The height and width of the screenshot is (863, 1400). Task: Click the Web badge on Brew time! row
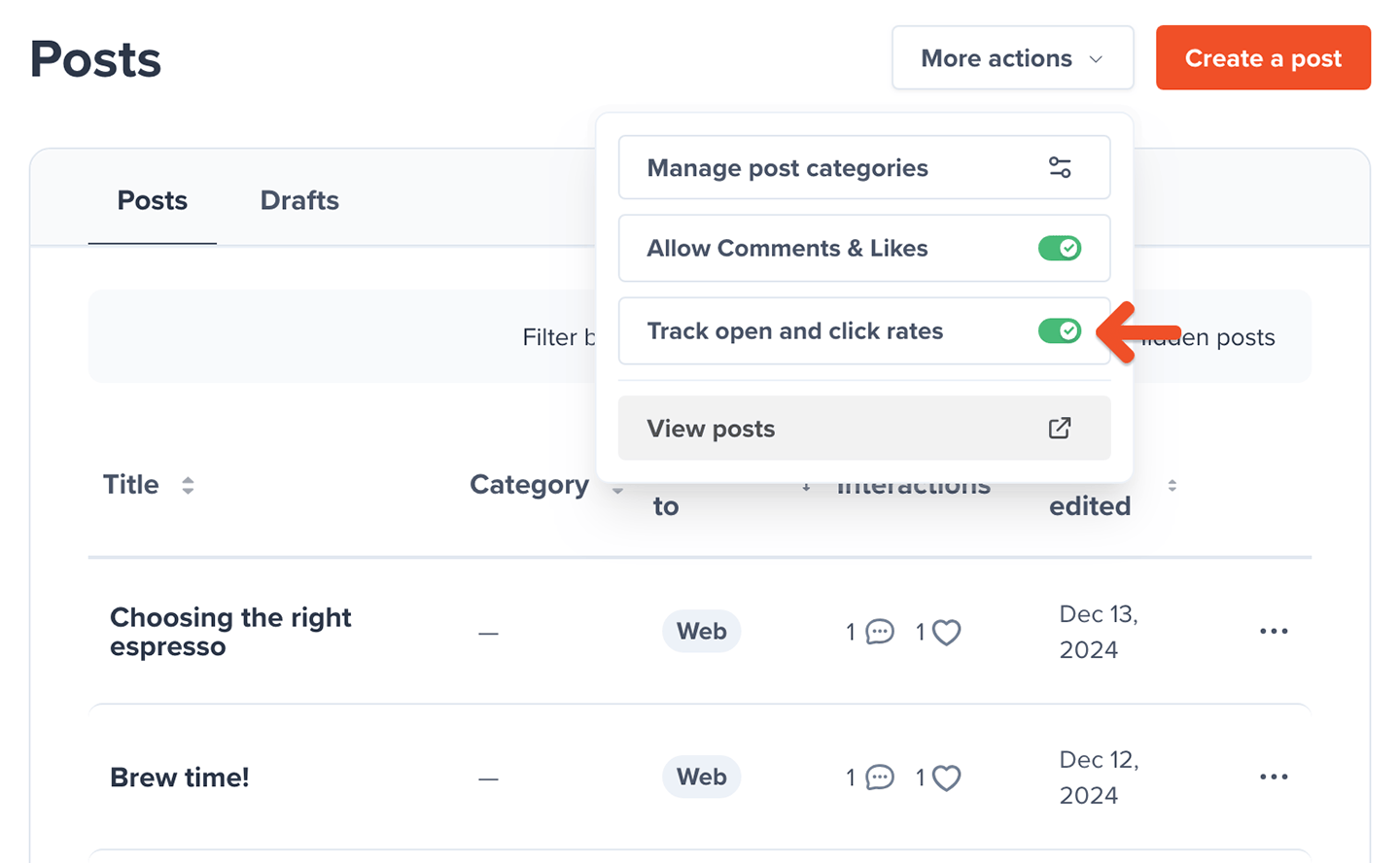click(x=701, y=777)
